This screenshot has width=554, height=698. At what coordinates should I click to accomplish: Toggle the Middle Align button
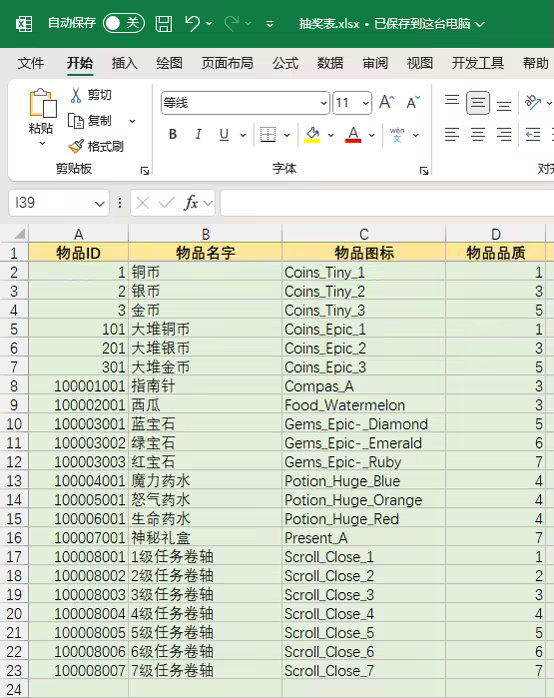tap(478, 103)
